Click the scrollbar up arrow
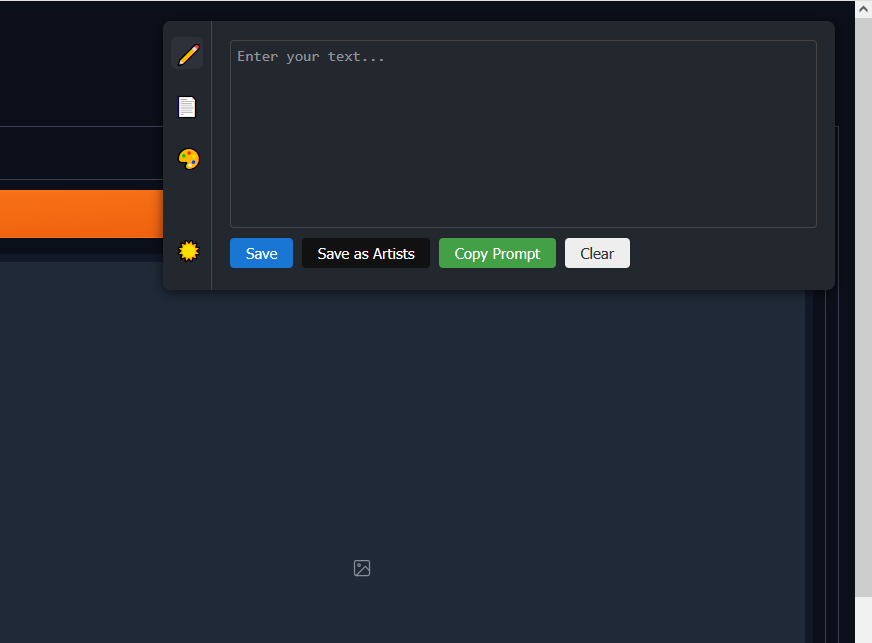Image resolution: width=872 pixels, height=643 pixels. click(864, 9)
